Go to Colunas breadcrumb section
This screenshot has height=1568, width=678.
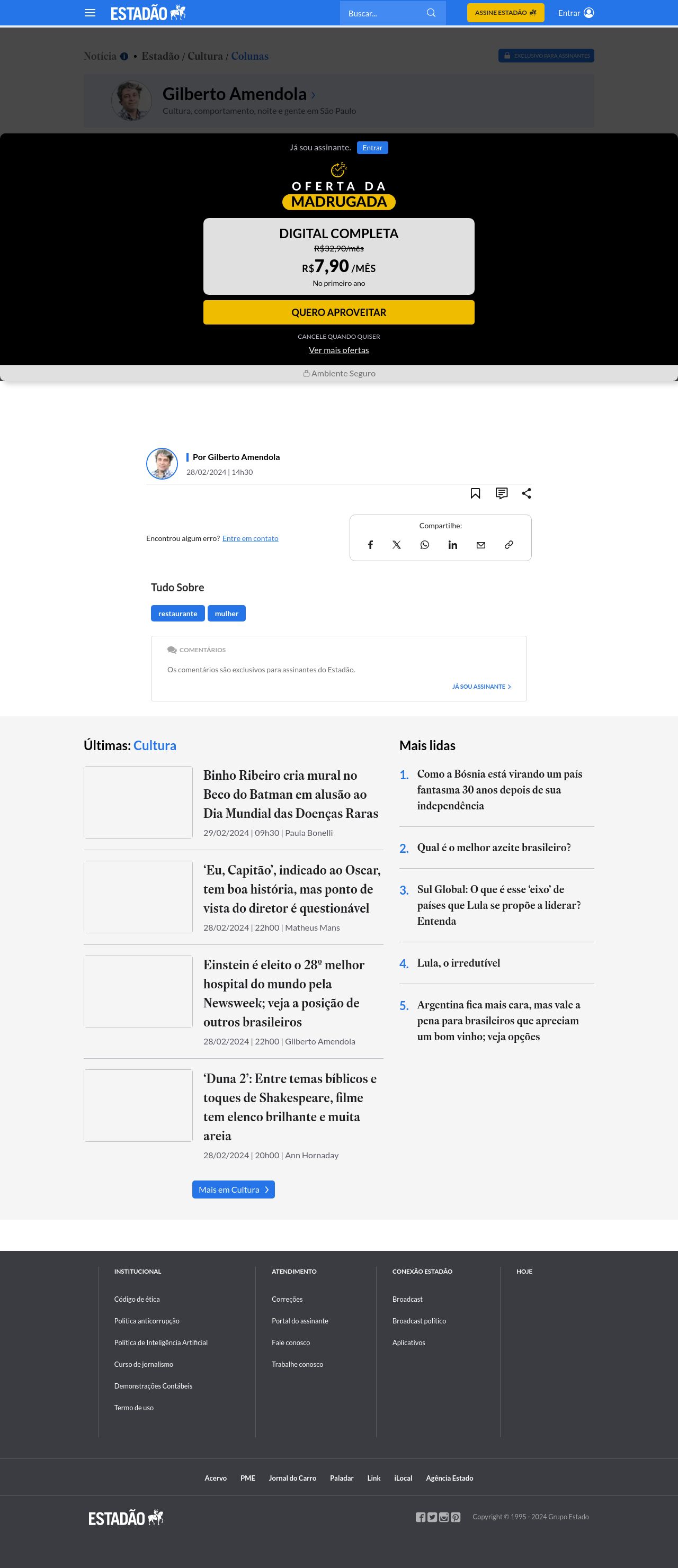click(250, 56)
